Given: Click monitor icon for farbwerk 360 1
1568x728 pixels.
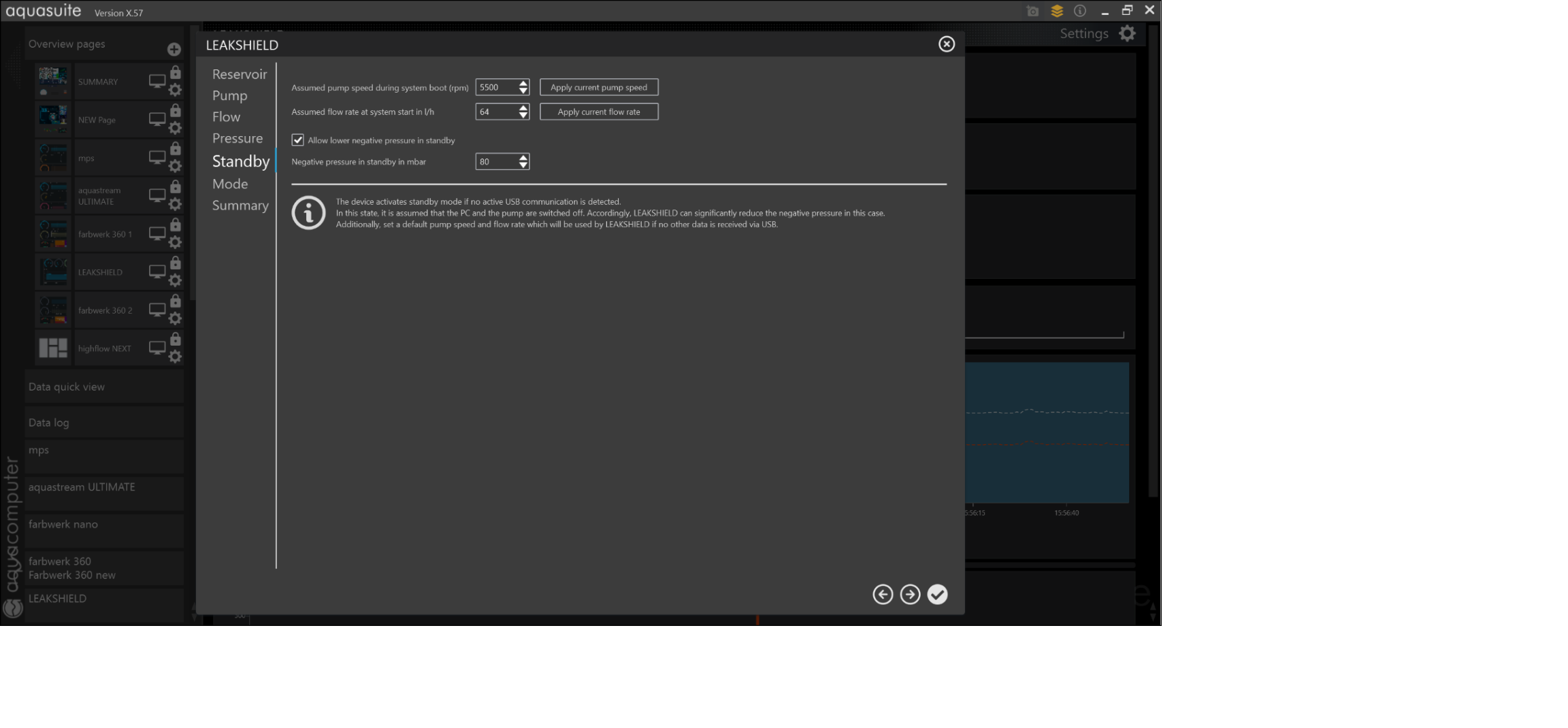Looking at the screenshot, I should (157, 234).
